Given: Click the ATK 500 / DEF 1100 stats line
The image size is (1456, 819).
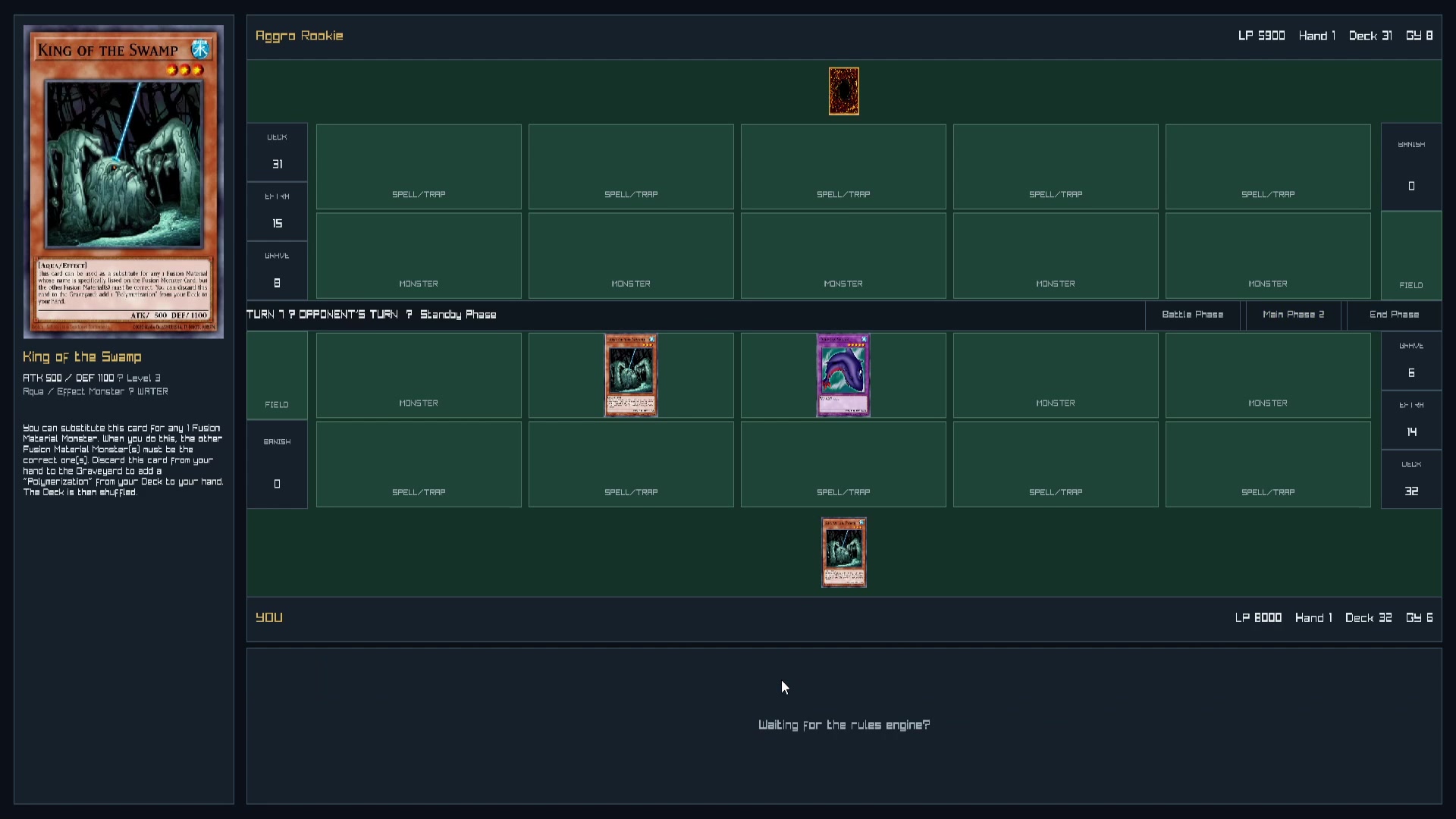Looking at the screenshot, I should pyautogui.click(x=68, y=378).
